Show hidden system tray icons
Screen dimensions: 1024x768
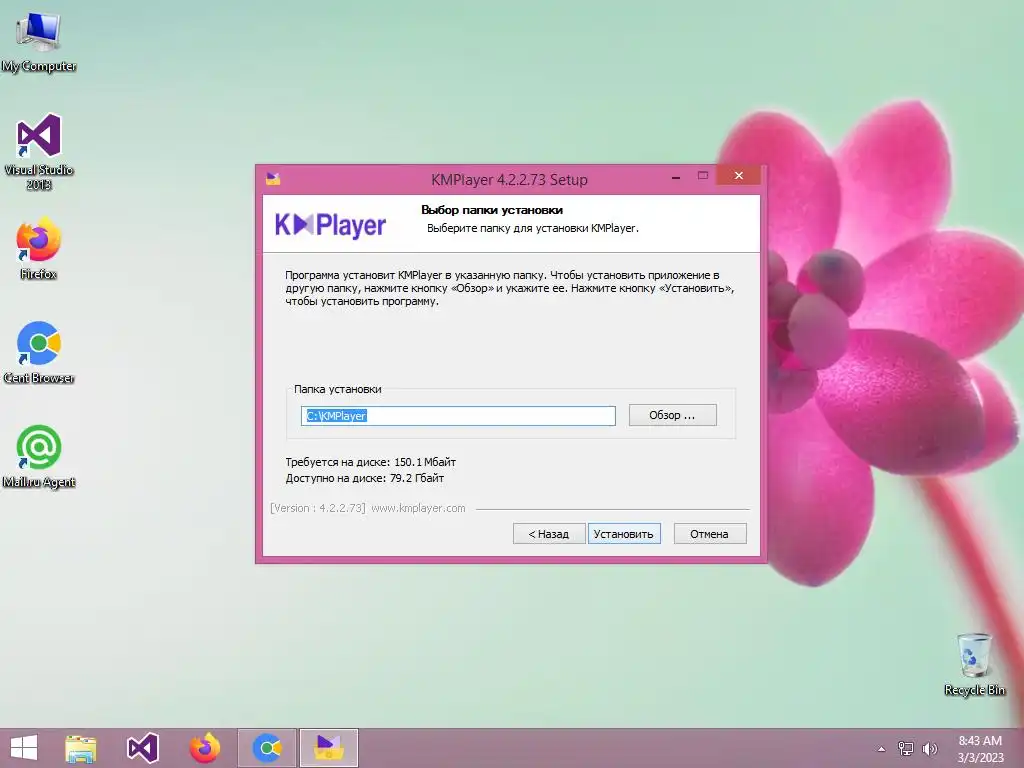pos(881,749)
